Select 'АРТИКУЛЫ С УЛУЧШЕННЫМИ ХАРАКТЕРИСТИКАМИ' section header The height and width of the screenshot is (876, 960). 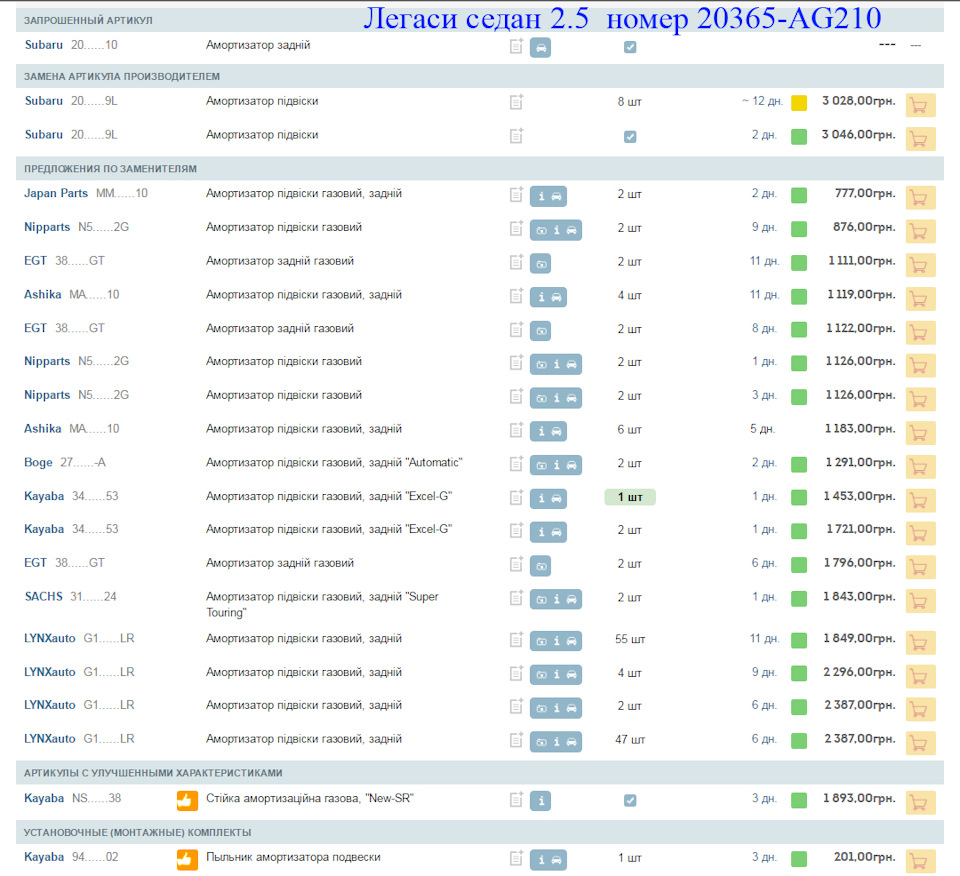point(153,773)
